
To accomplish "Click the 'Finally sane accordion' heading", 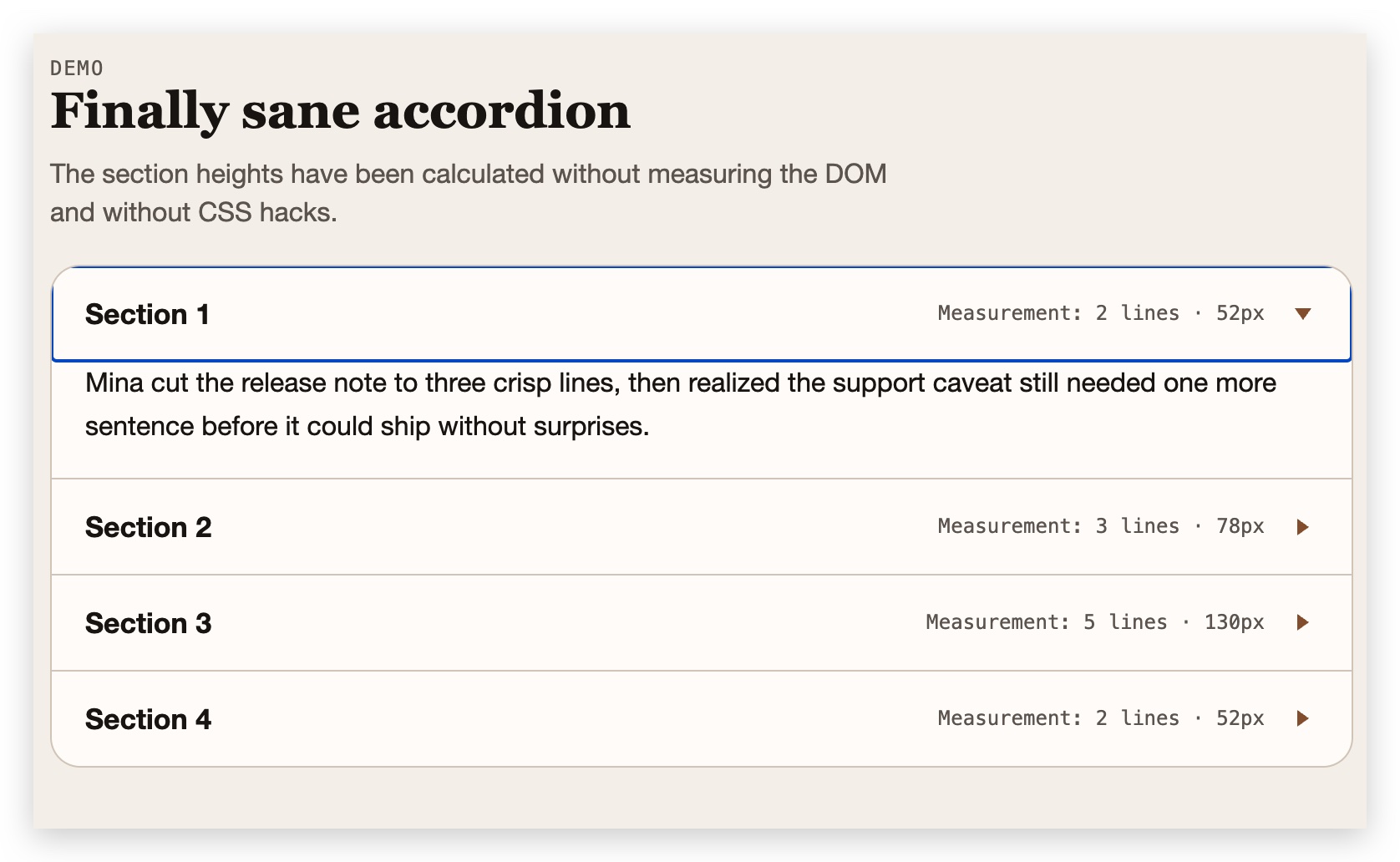I will 340,111.
